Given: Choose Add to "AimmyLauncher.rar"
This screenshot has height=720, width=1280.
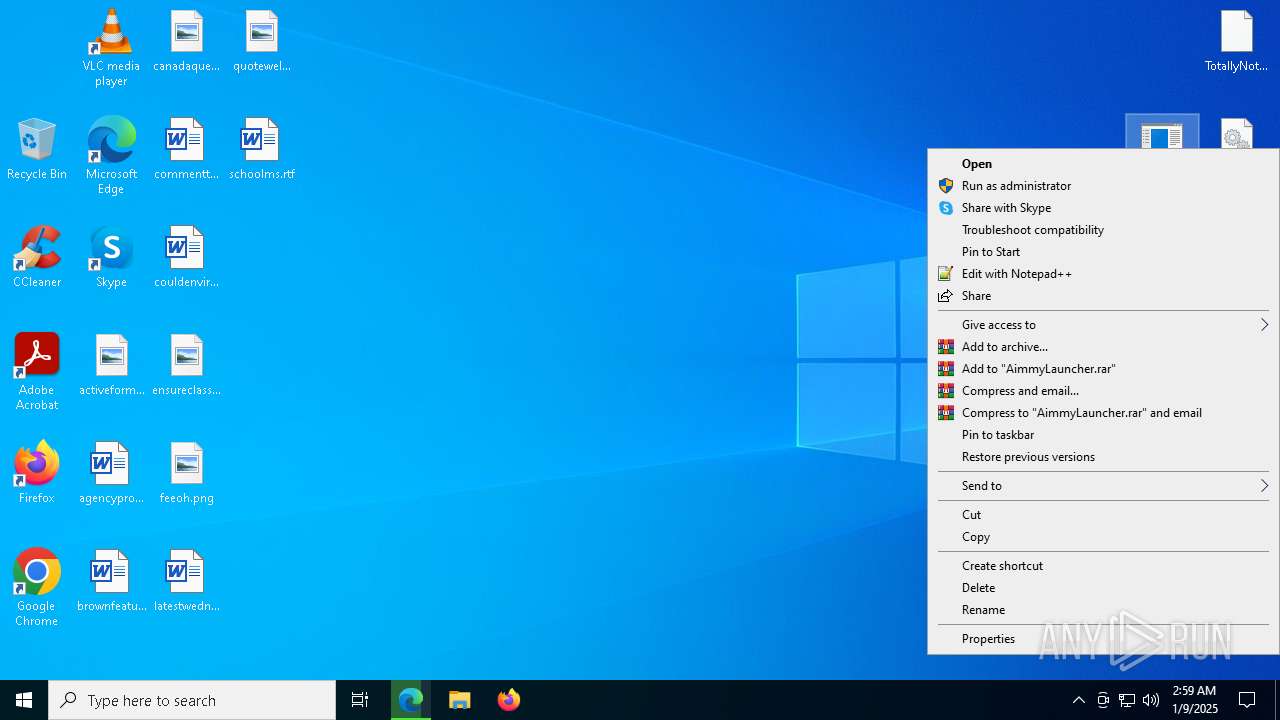Looking at the screenshot, I should [x=1103, y=369].
